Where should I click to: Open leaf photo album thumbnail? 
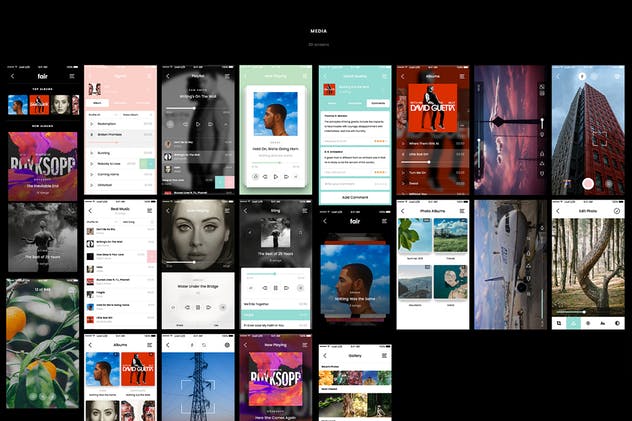(x=415, y=236)
